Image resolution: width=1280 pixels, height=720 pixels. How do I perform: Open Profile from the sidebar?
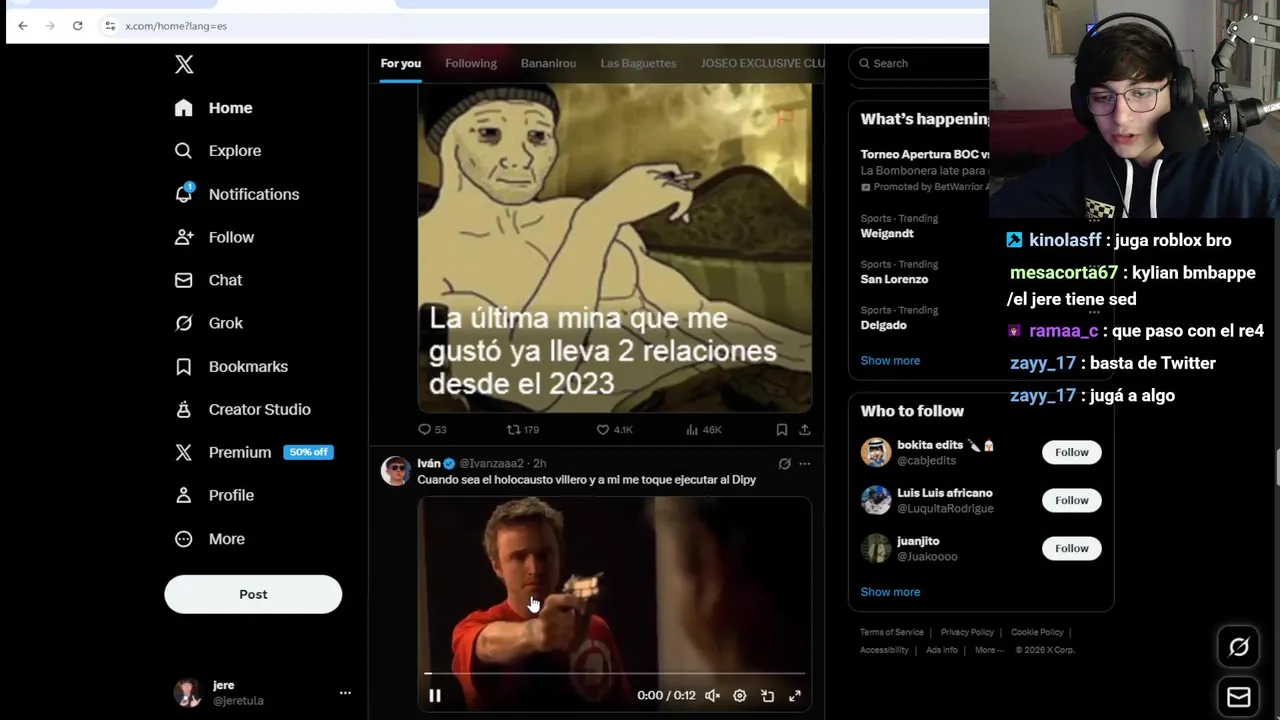(x=214, y=495)
